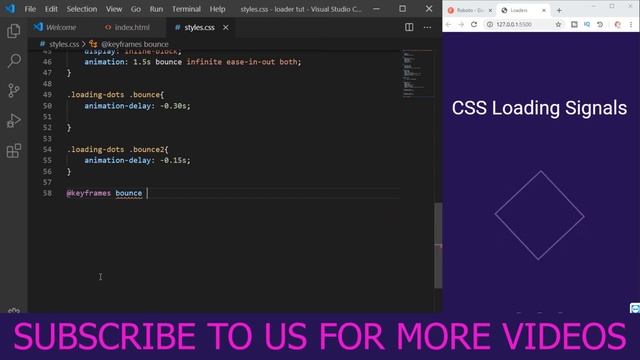Screen dimensions: 640x360
Task: Open the Edit menu
Action: click(x=51, y=9)
